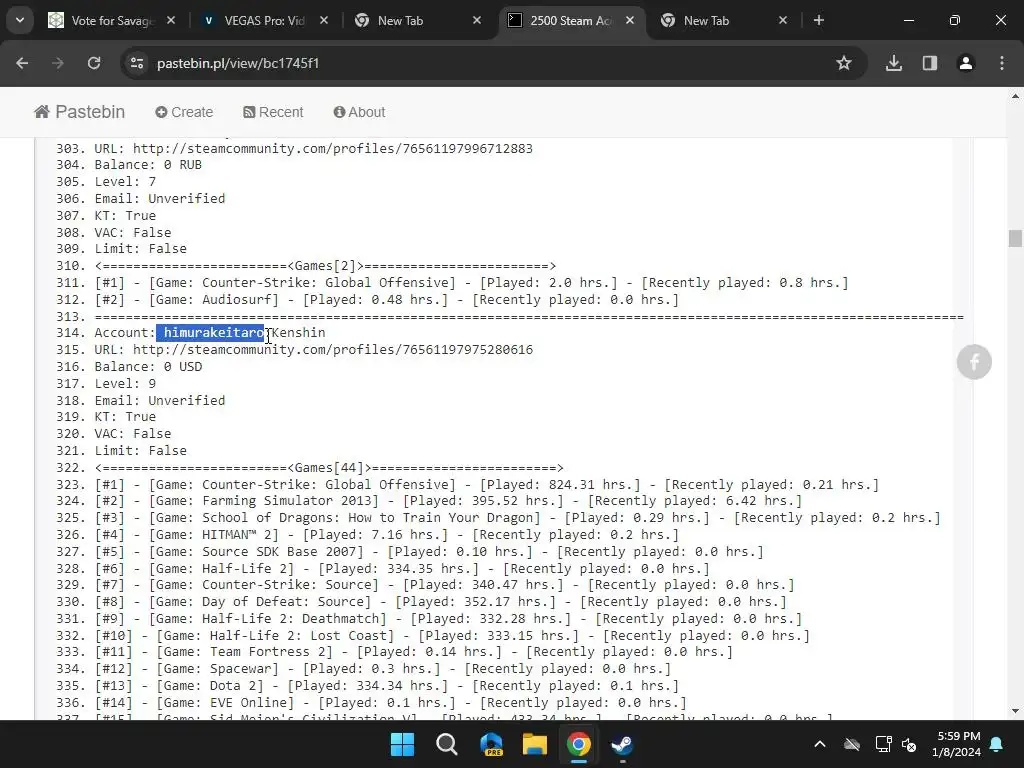Click the steamcommunity URL ending 975280616
The height and width of the screenshot is (768, 1024).
click(x=333, y=349)
